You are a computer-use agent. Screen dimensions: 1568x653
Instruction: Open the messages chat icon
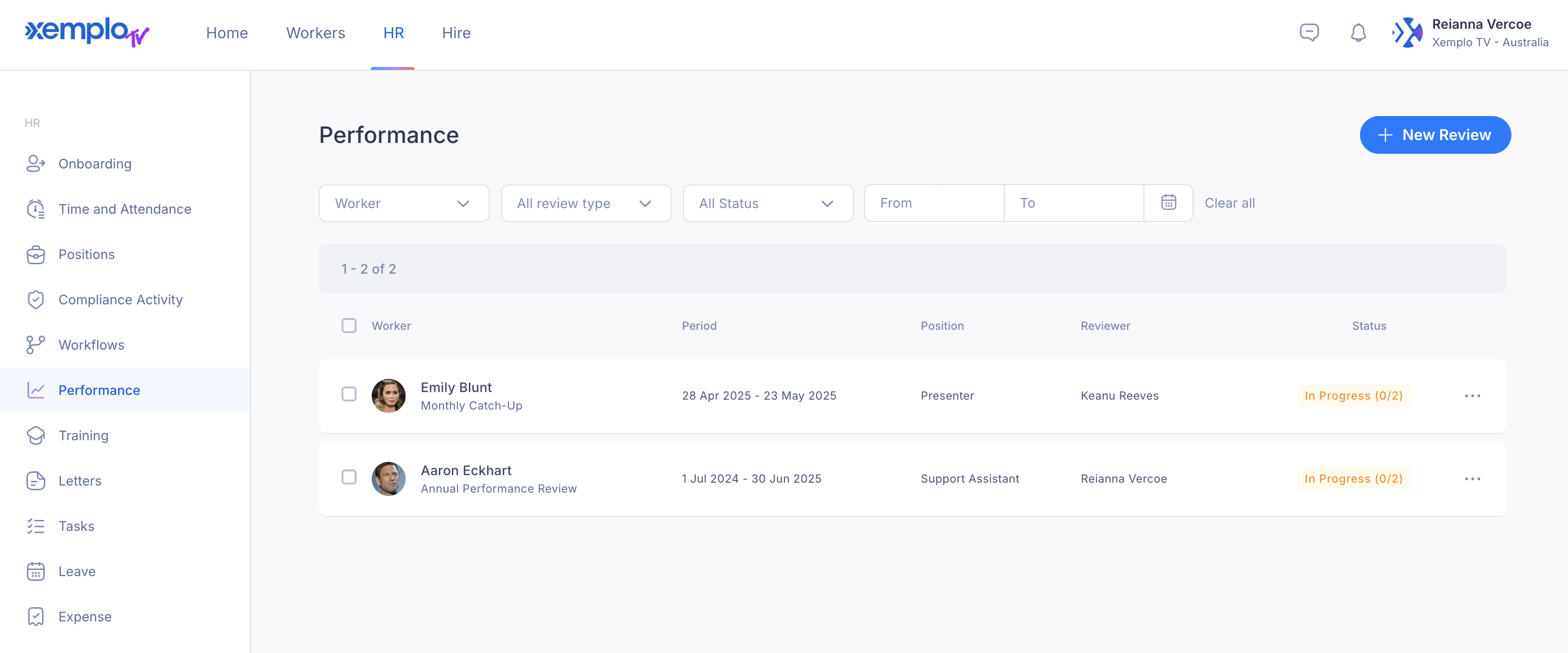(1309, 32)
